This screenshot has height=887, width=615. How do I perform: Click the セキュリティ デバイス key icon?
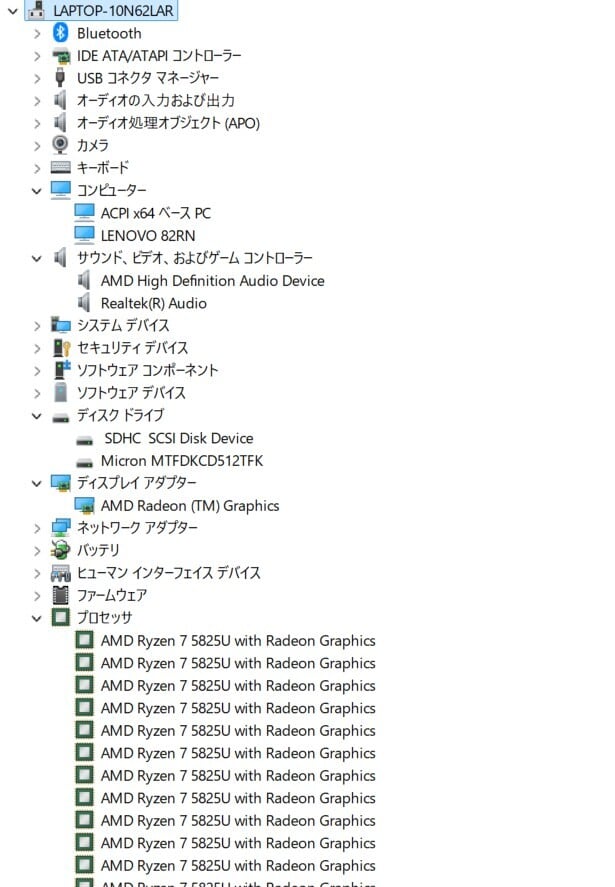(x=61, y=347)
